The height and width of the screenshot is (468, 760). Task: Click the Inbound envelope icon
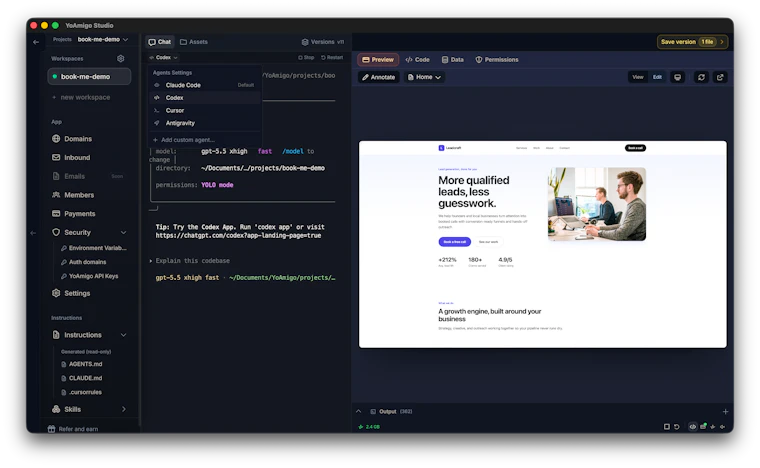pos(56,157)
